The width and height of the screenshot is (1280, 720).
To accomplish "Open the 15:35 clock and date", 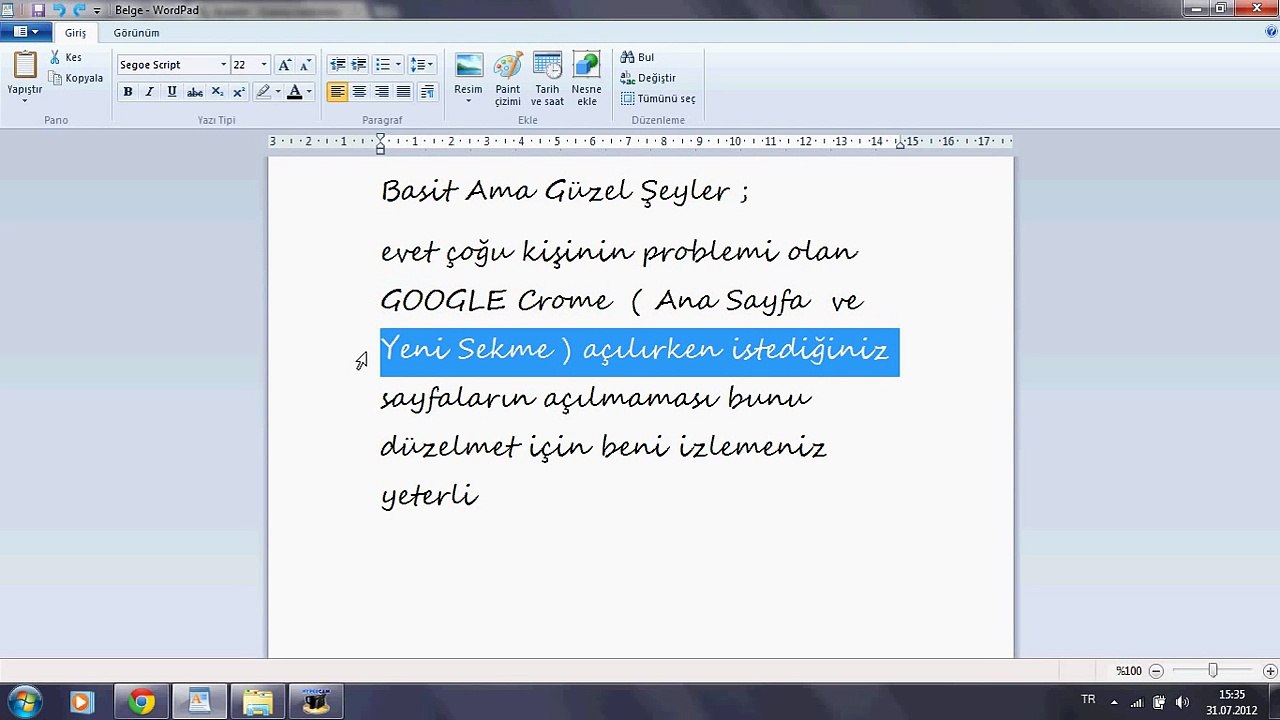I will coord(1232,702).
